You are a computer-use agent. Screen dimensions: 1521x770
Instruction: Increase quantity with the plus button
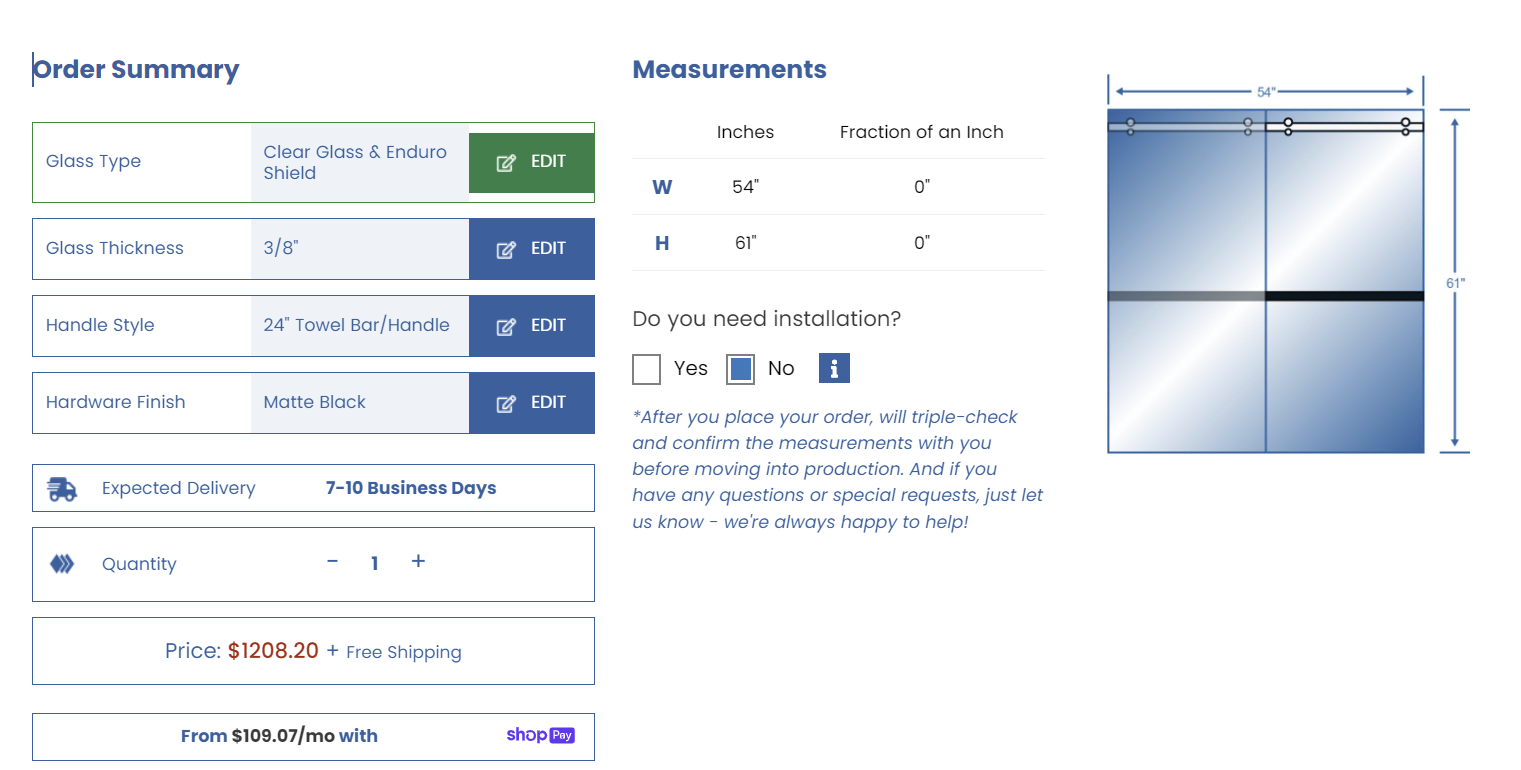tap(418, 562)
